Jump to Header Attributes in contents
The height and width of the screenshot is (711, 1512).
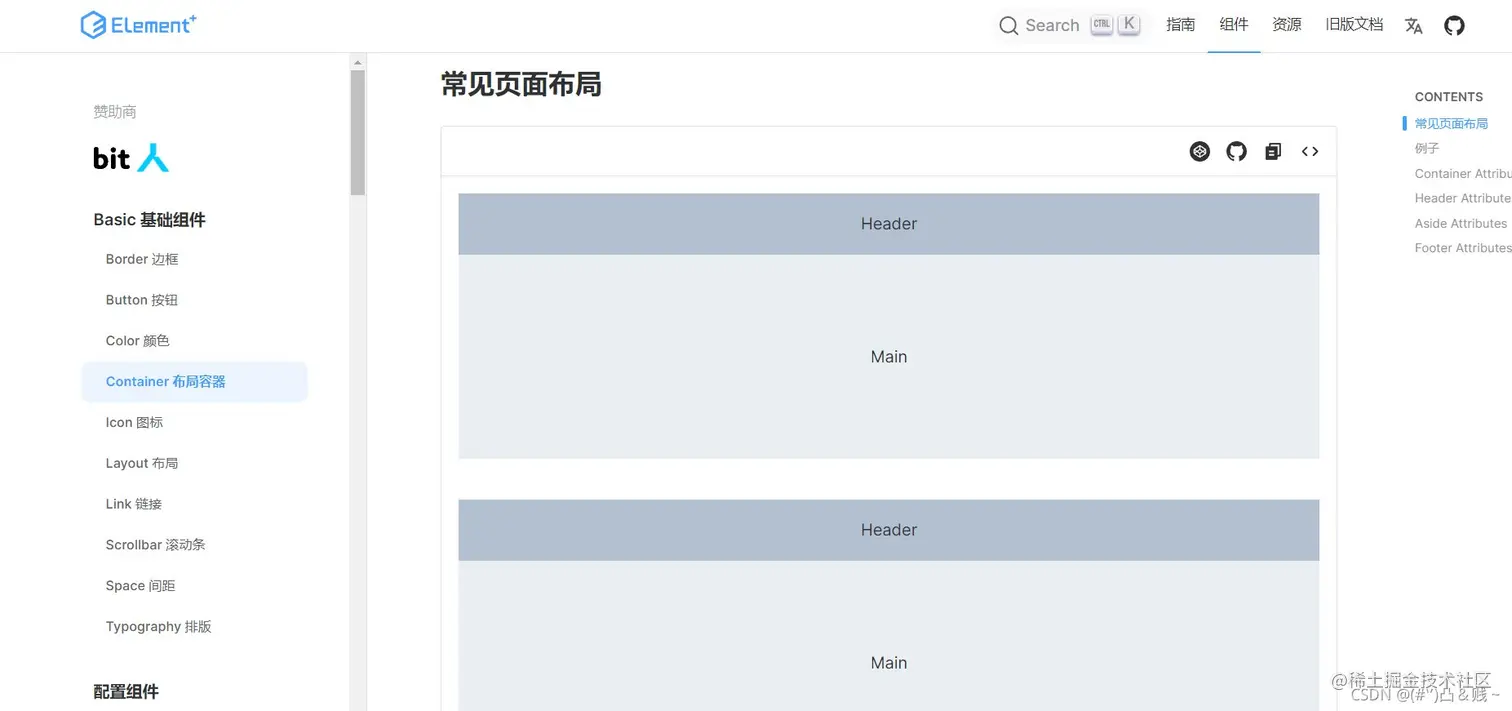[1463, 198]
